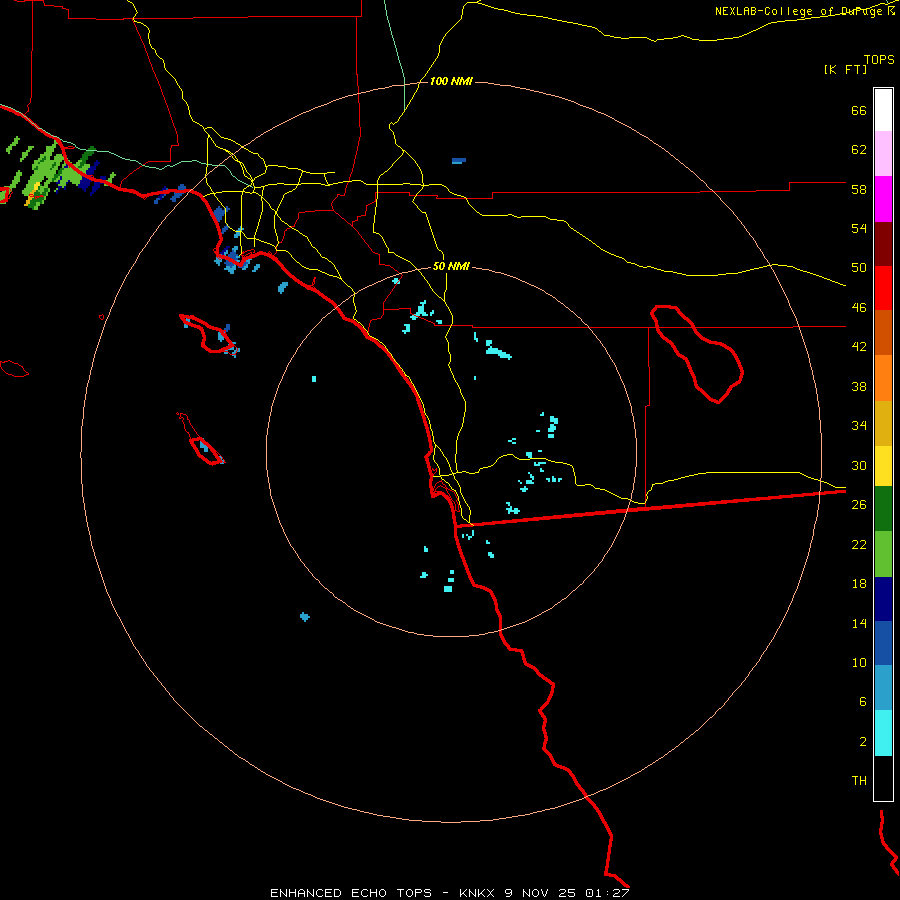Click the "[K FT]" units label

pos(845,70)
